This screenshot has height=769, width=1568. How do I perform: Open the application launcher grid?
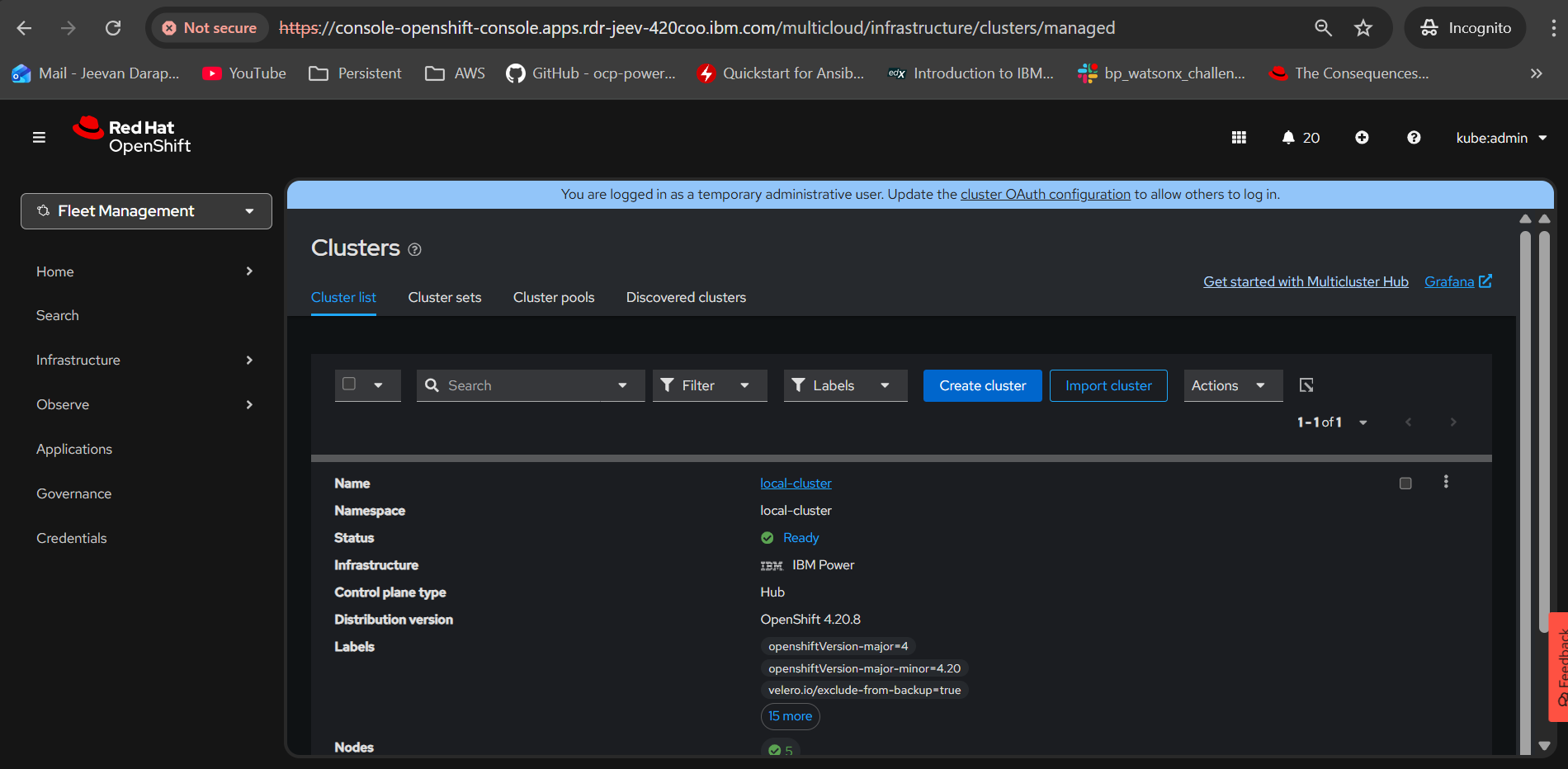[1239, 138]
